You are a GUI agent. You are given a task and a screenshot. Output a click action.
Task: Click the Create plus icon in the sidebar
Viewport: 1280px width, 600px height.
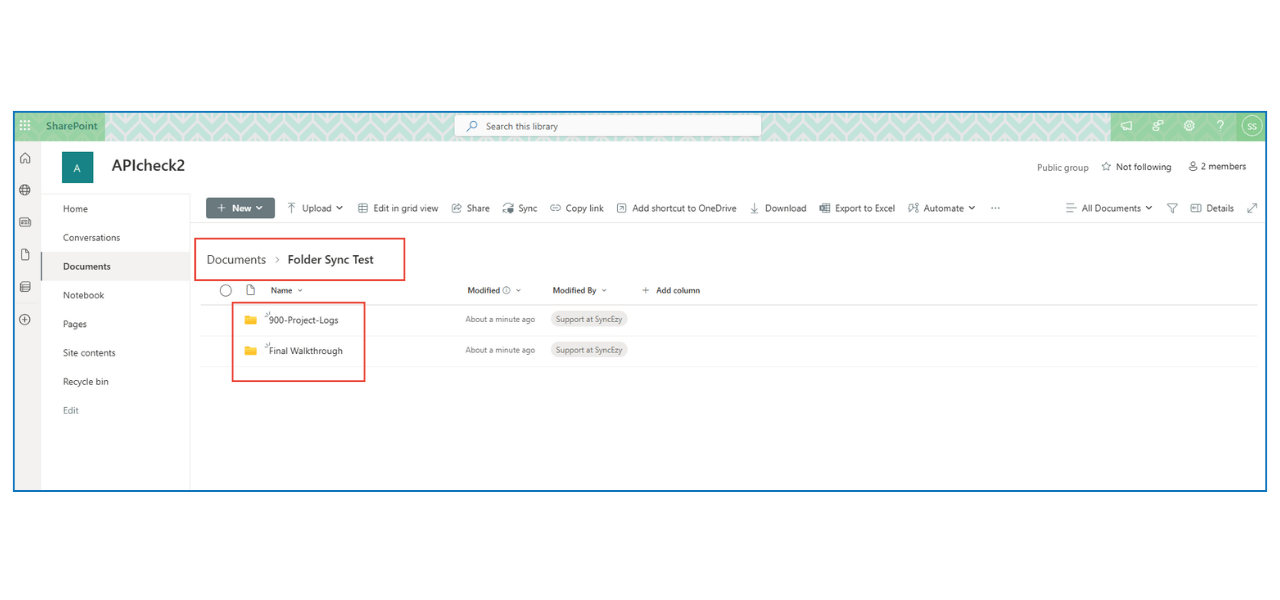point(24,319)
